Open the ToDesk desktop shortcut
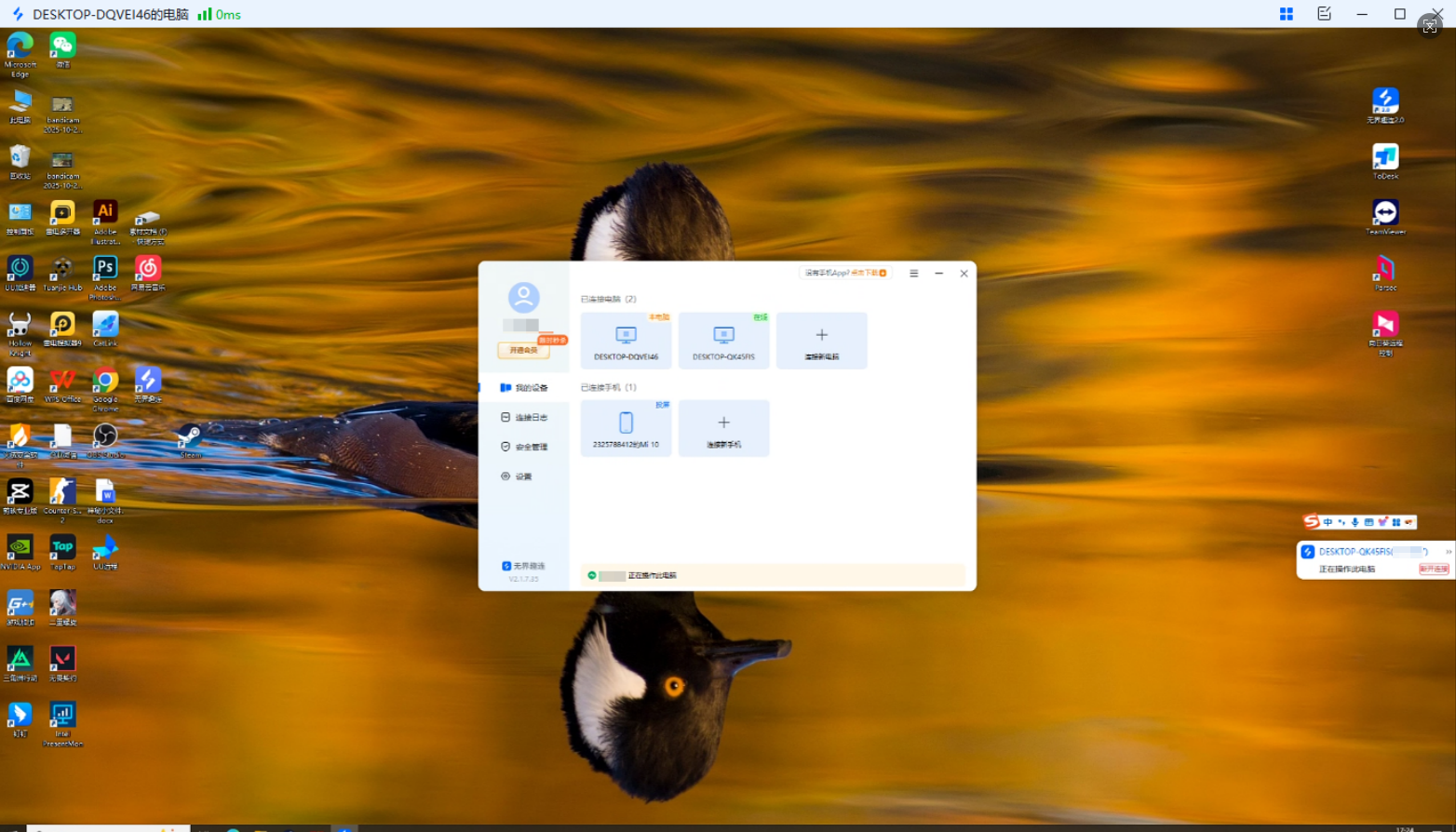 [x=1385, y=160]
